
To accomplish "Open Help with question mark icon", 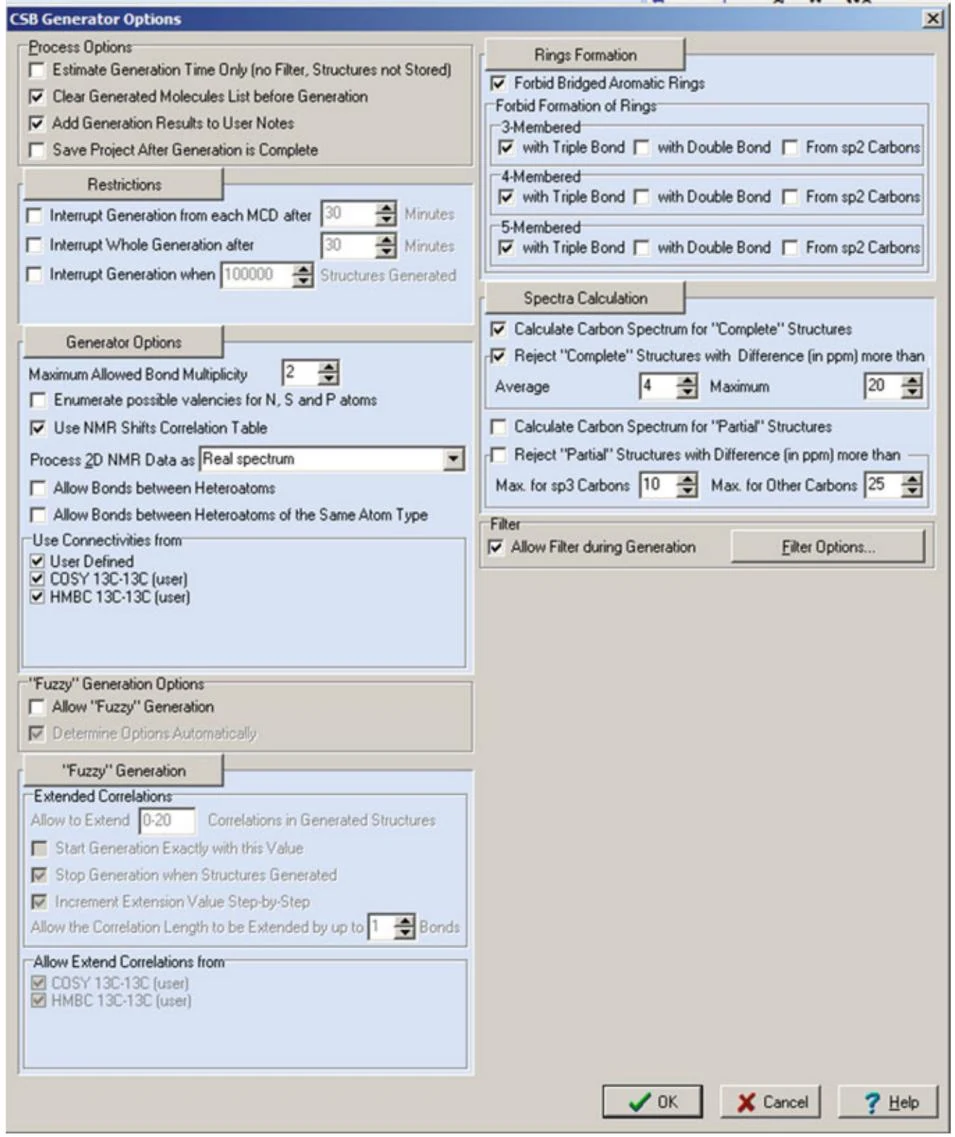I will click(888, 1101).
